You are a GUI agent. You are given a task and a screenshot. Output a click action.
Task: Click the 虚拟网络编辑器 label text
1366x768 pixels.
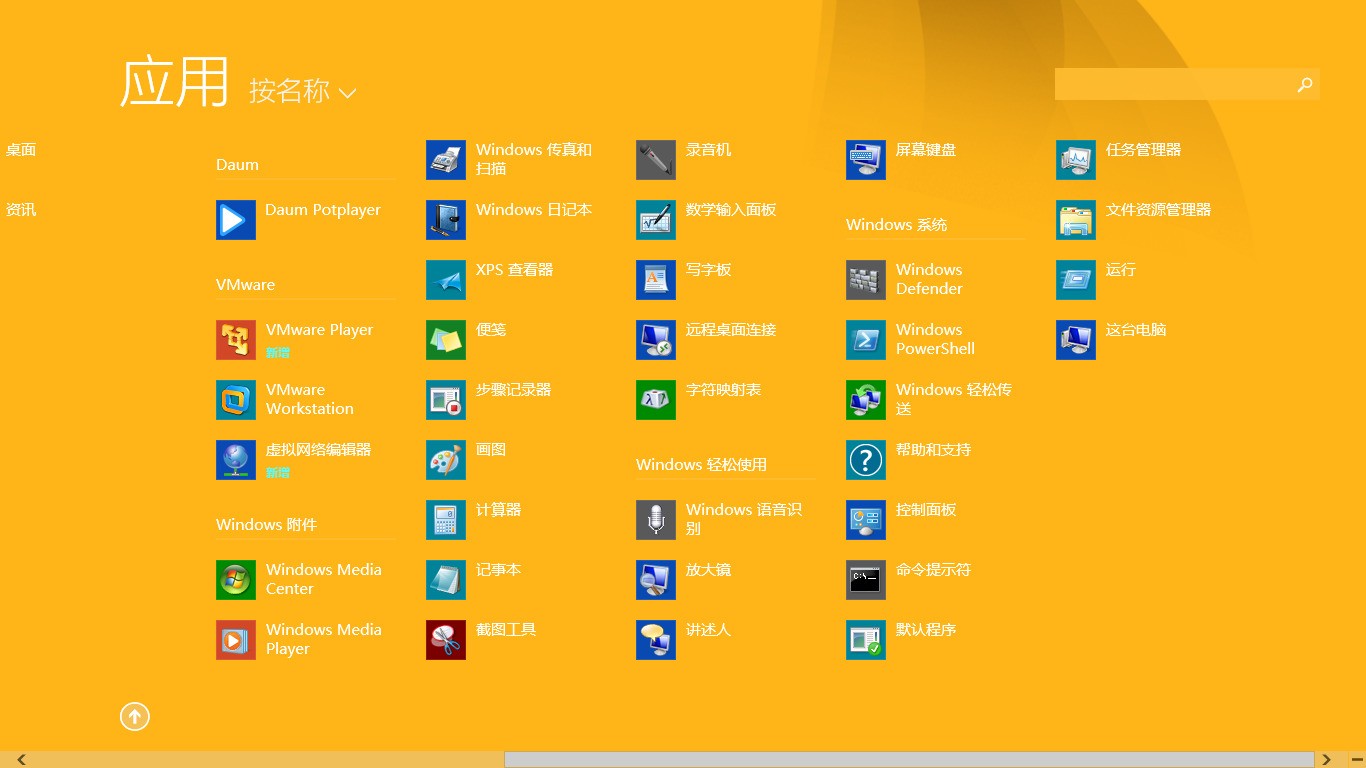[x=318, y=450]
